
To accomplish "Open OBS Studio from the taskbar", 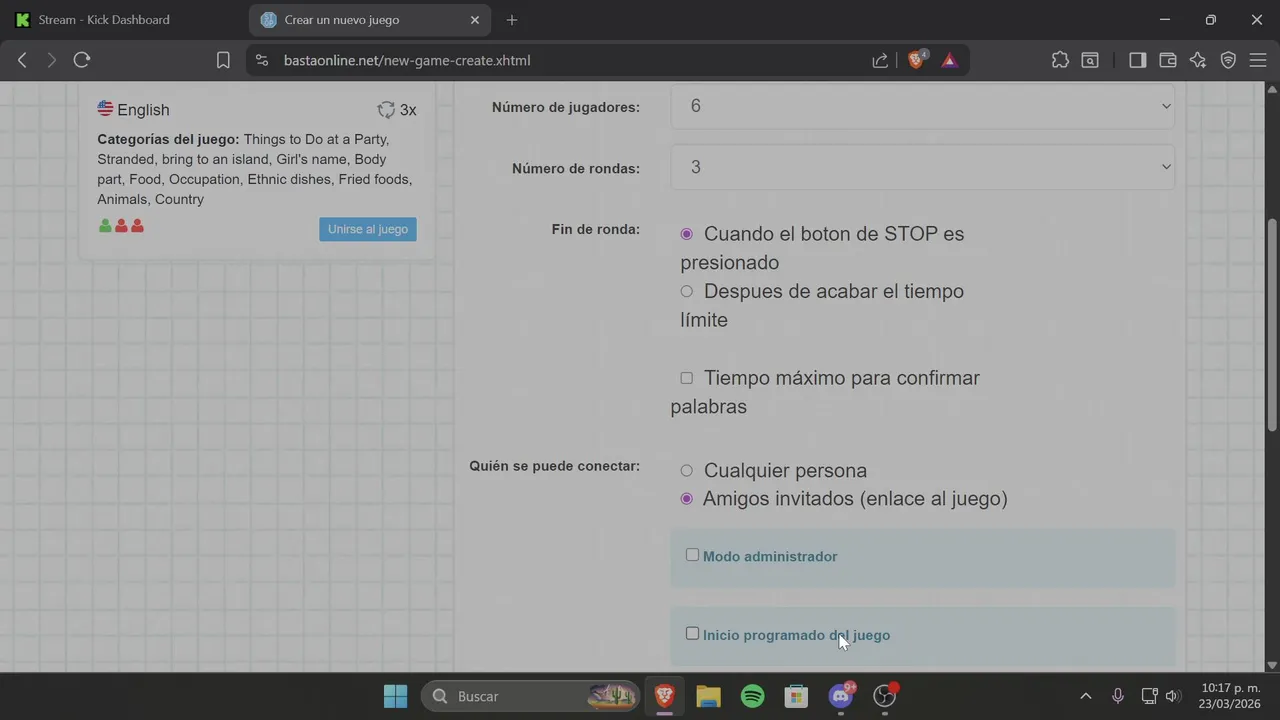I will tap(885, 695).
